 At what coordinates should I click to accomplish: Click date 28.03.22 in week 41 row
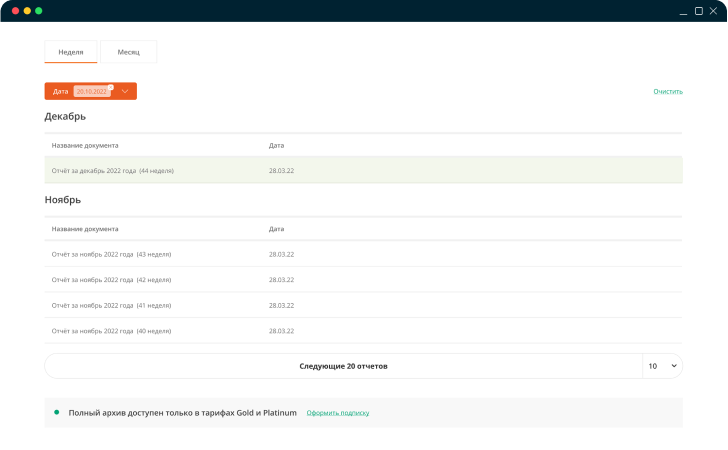281,306
